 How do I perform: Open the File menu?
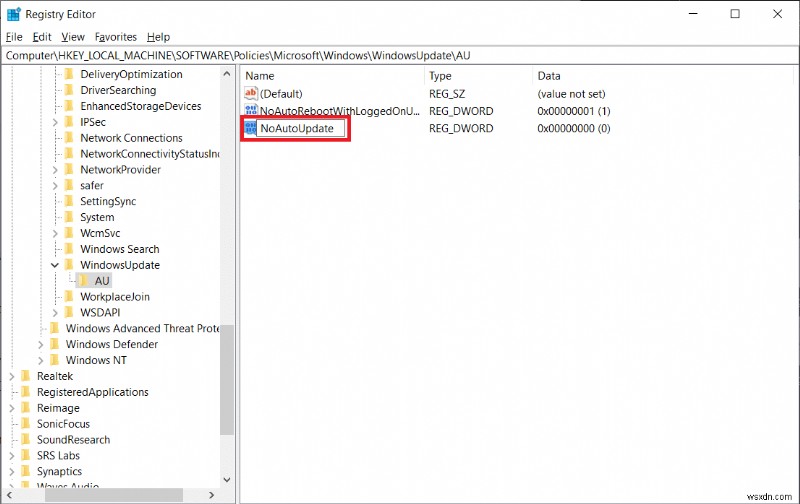pyautogui.click(x=14, y=37)
